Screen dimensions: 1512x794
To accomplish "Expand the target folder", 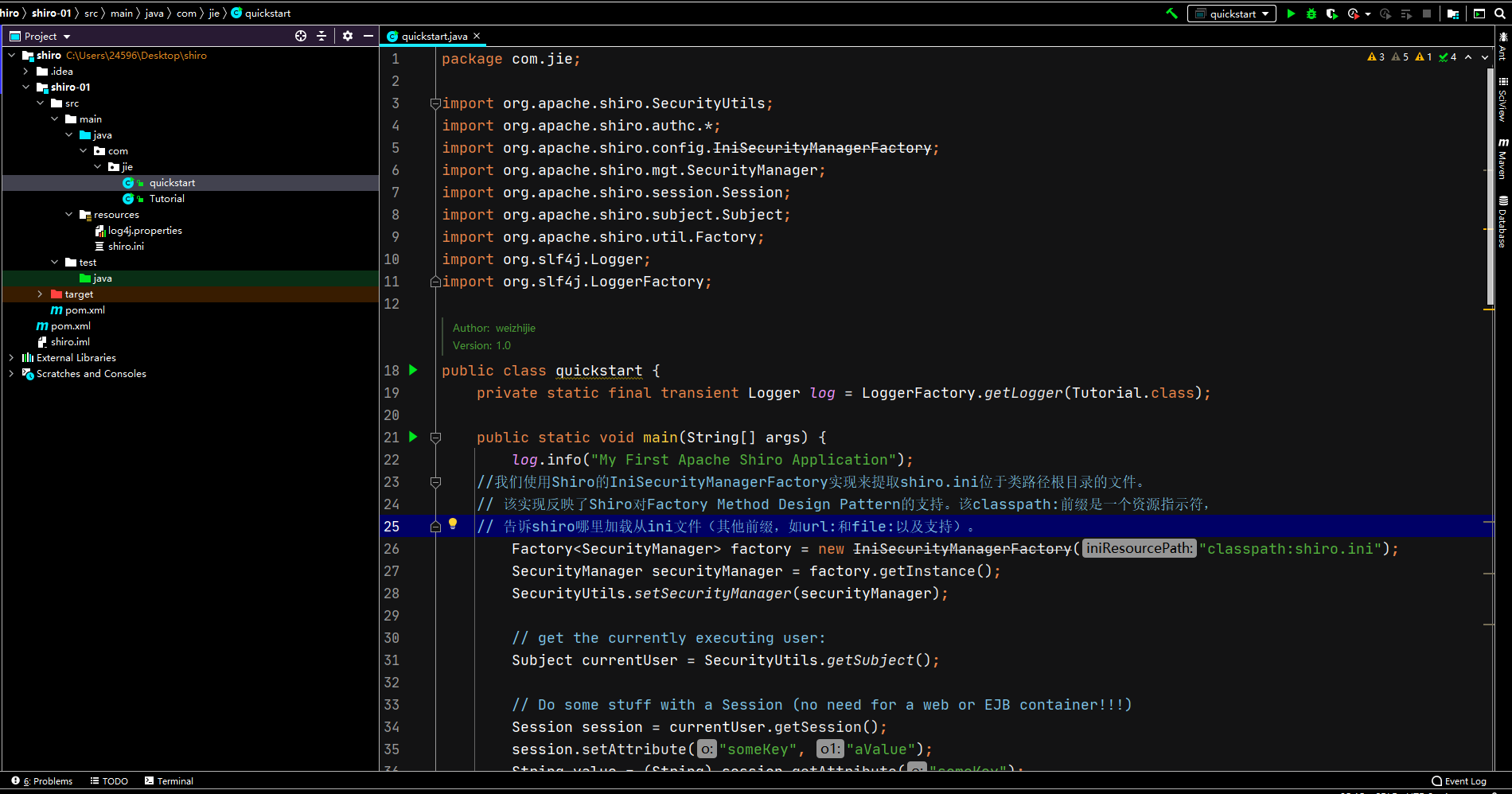I will coord(41,294).
